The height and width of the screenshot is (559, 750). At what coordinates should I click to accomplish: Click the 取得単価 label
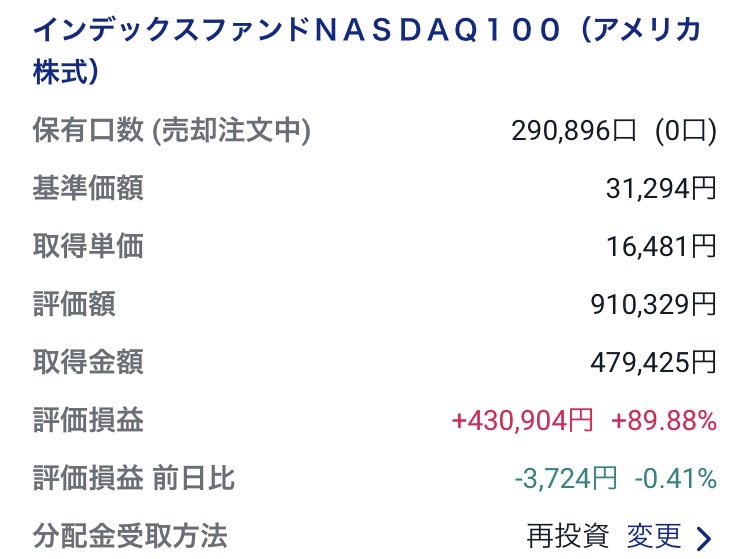tap(88, 246)
